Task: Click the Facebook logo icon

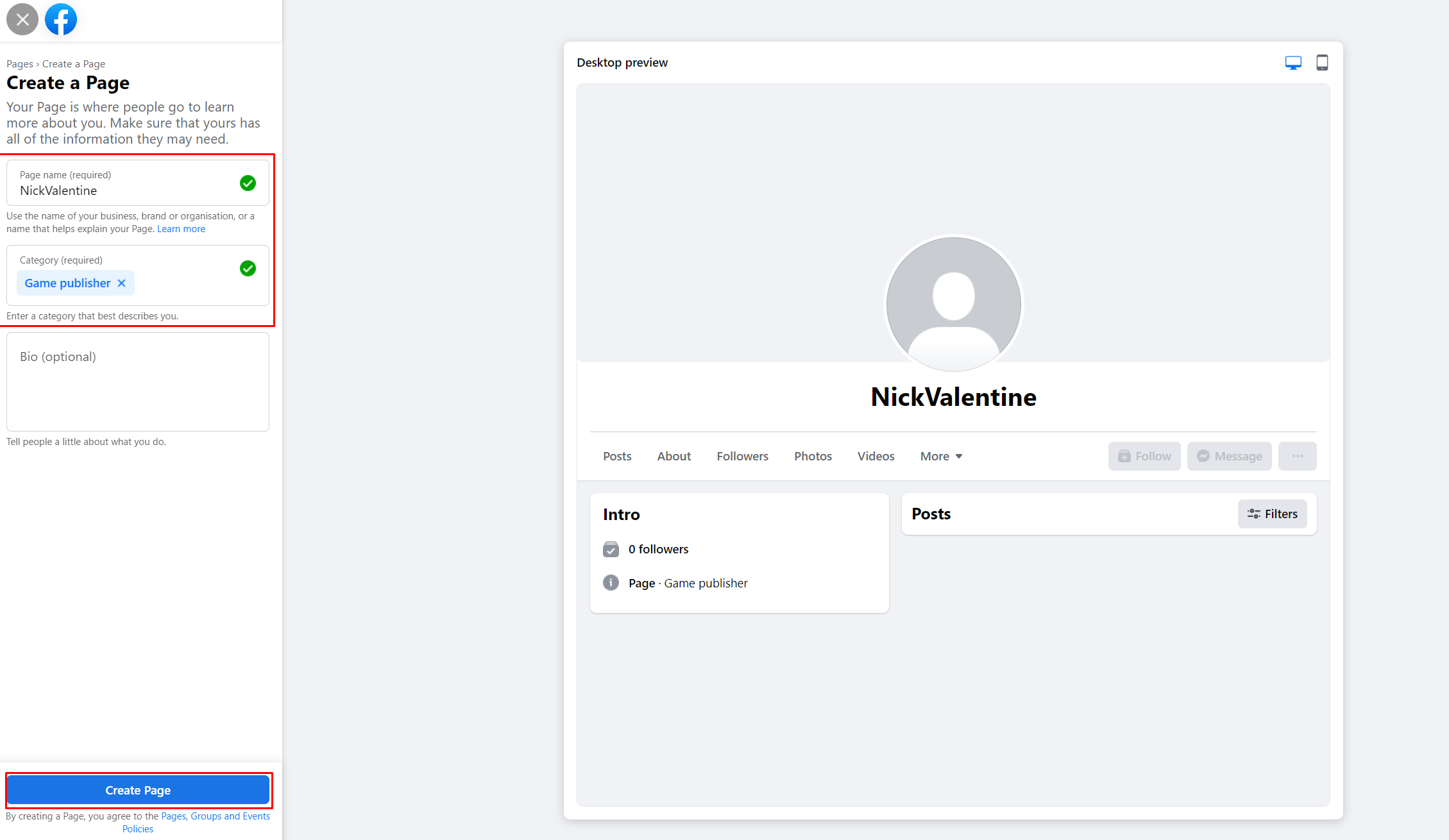Action: click(x=61, y=19)
